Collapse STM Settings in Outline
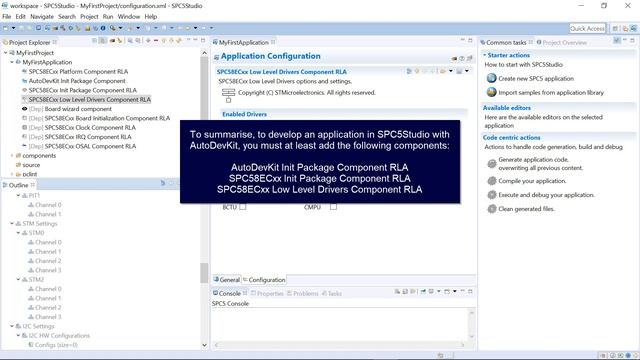This screenshot has height=360, width=640. click(x=12, y=224)
